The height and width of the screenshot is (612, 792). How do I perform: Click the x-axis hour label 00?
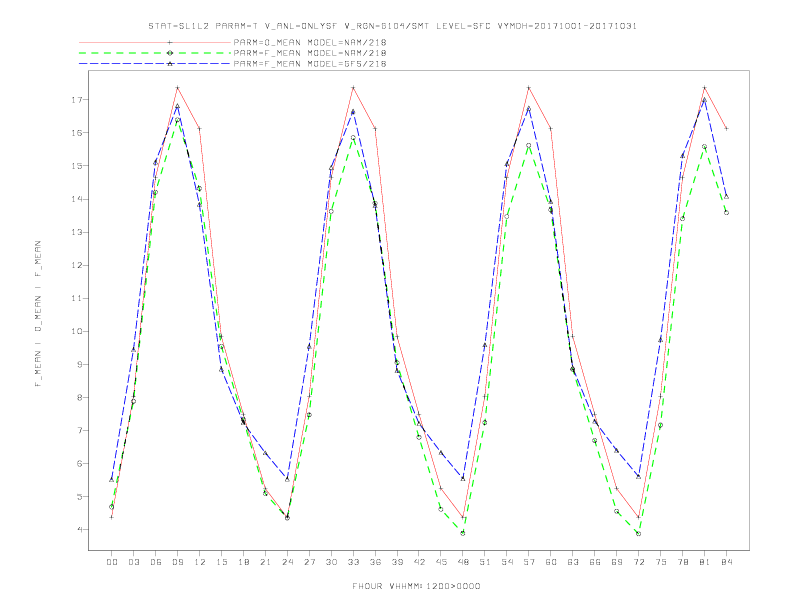tap(112, 562)
